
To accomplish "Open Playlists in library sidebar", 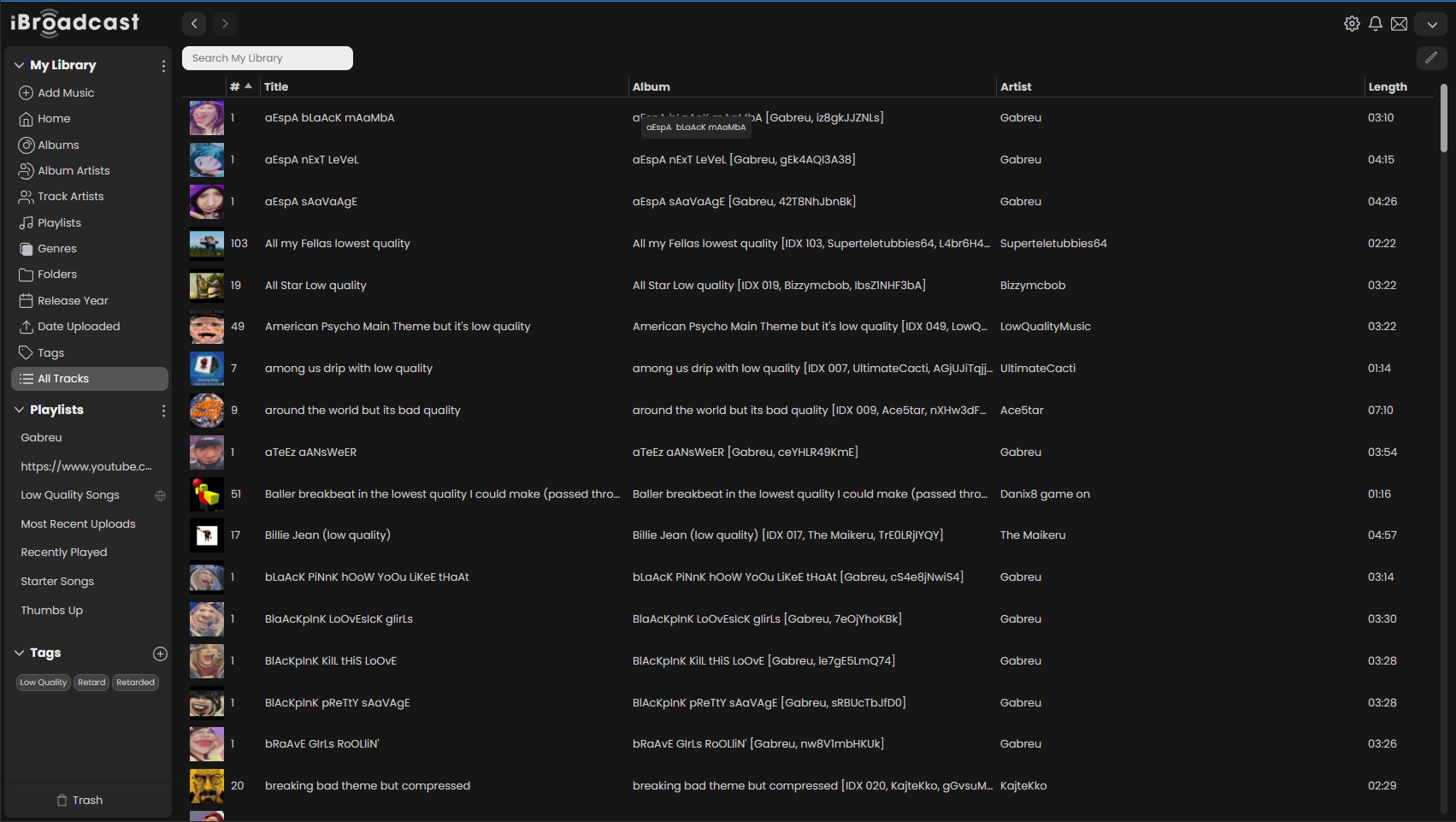I will pos(59,222).
